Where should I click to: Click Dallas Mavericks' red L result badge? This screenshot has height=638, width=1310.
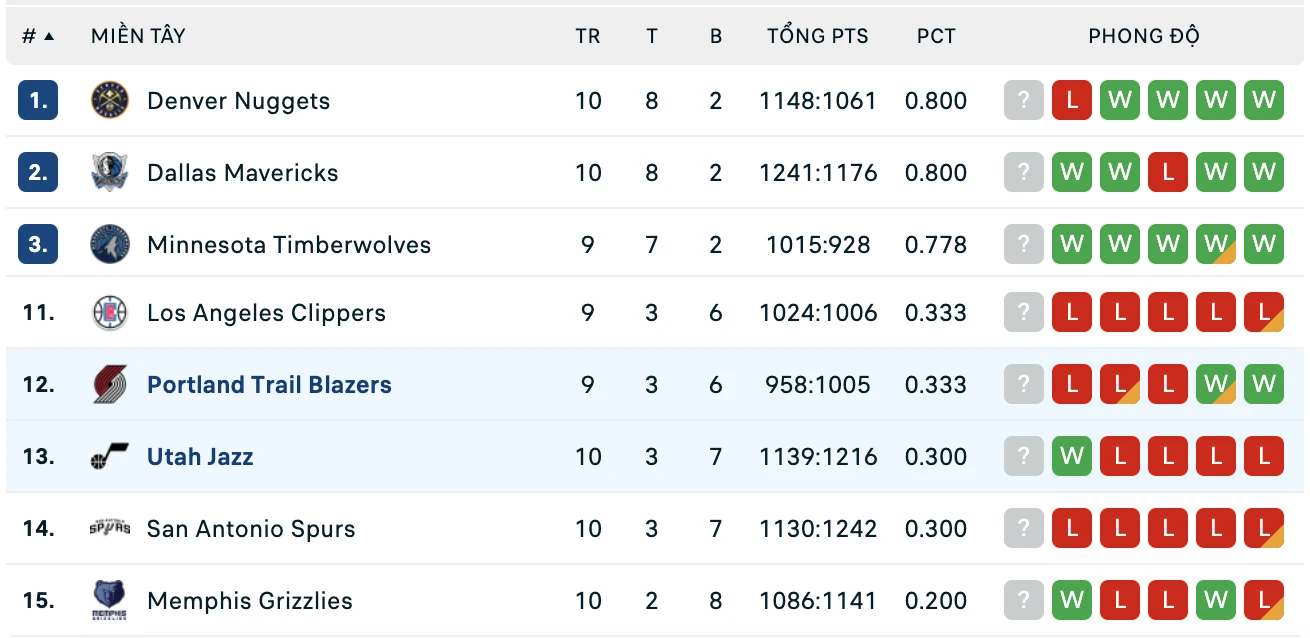coord(1168,173)
